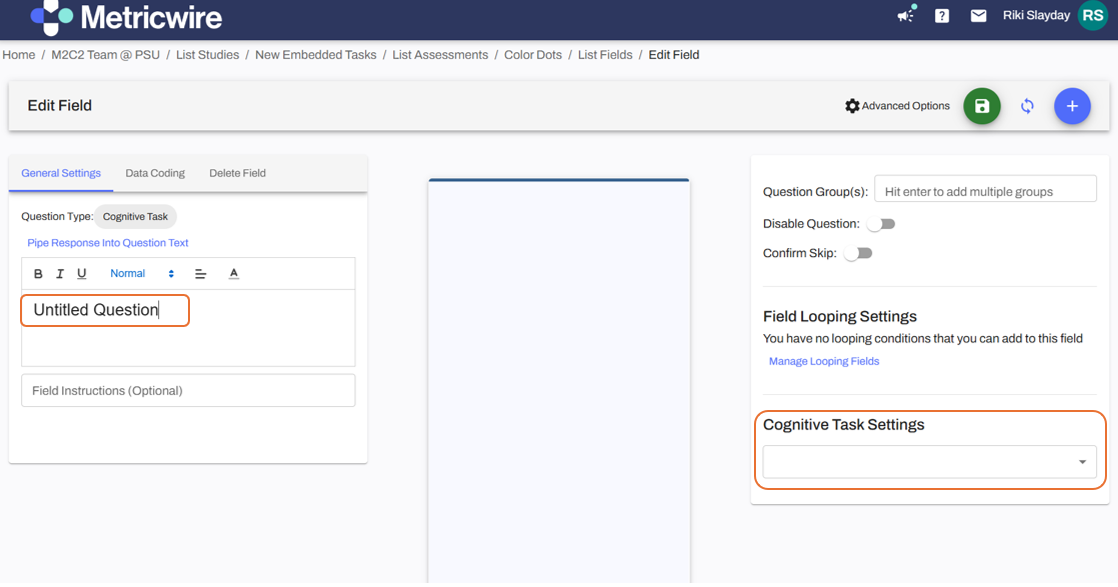Open the text color picker
Viewport: 1118px width, 587px height.
[x=234, y=274]
